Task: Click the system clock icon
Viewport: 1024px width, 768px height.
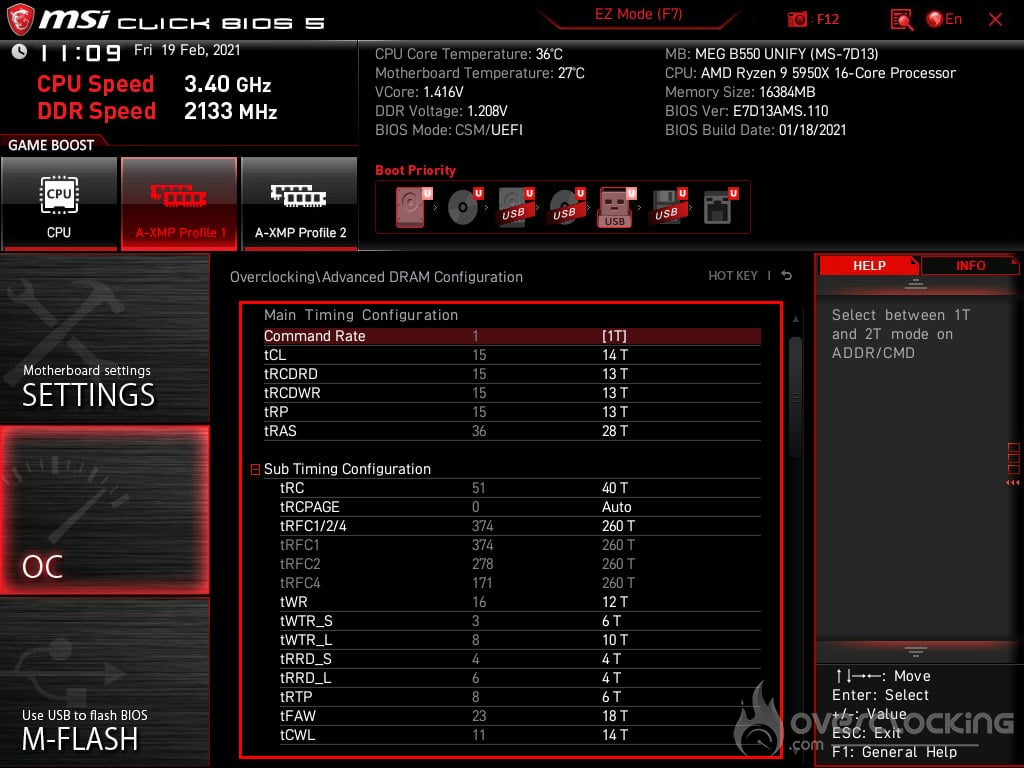Action: [19, 51]
